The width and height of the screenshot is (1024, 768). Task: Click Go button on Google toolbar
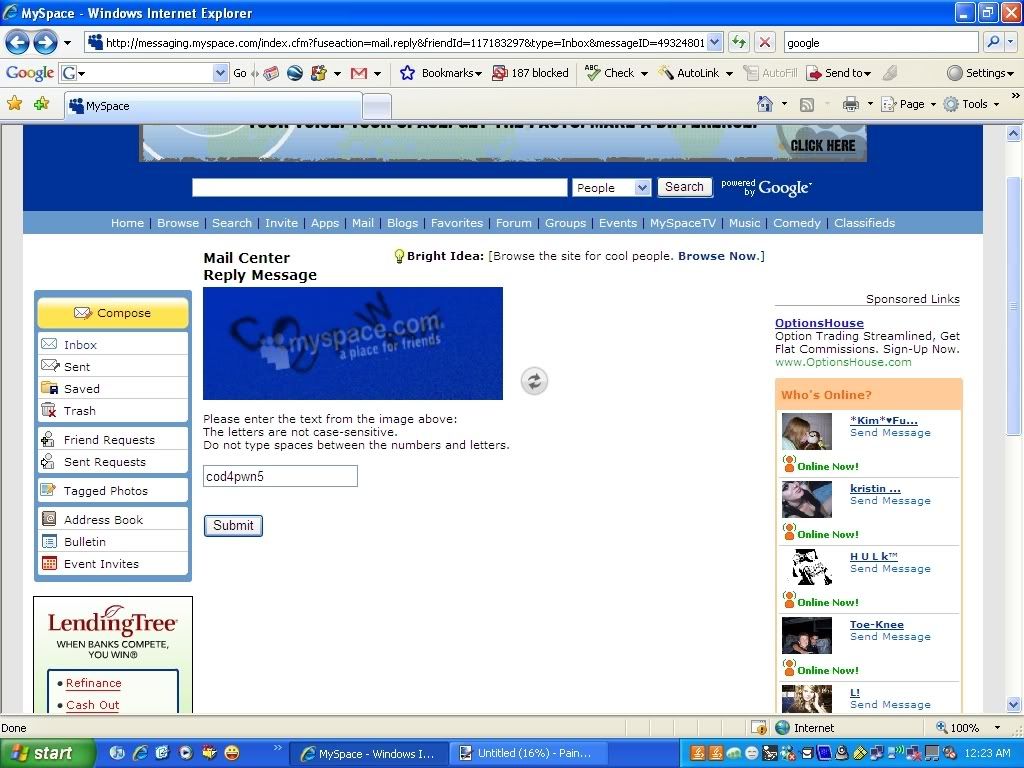240,73
